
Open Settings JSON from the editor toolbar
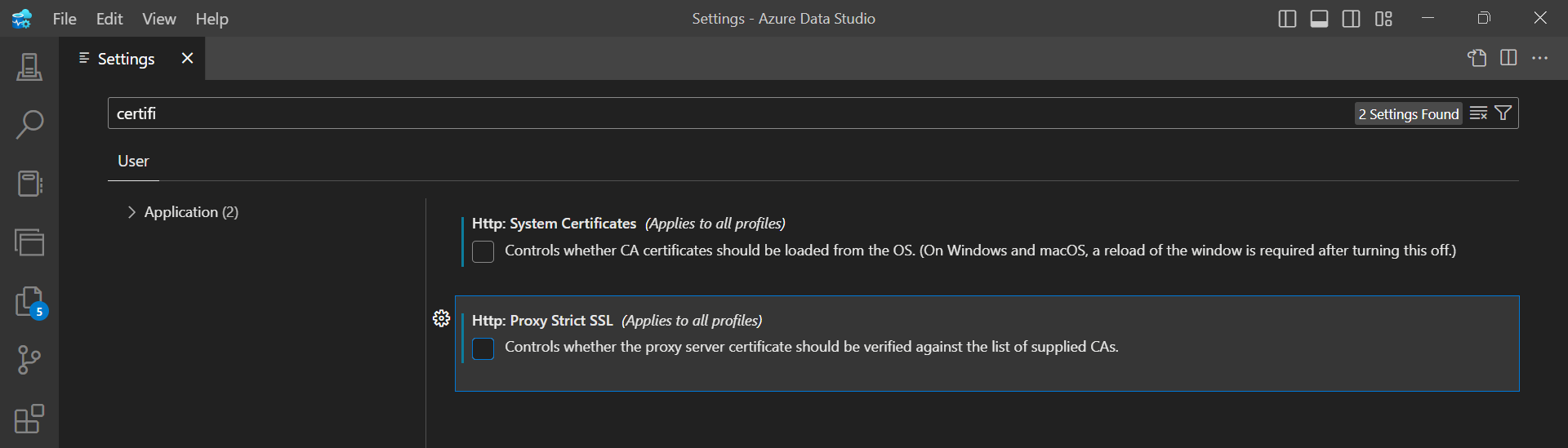[1477, 58]
